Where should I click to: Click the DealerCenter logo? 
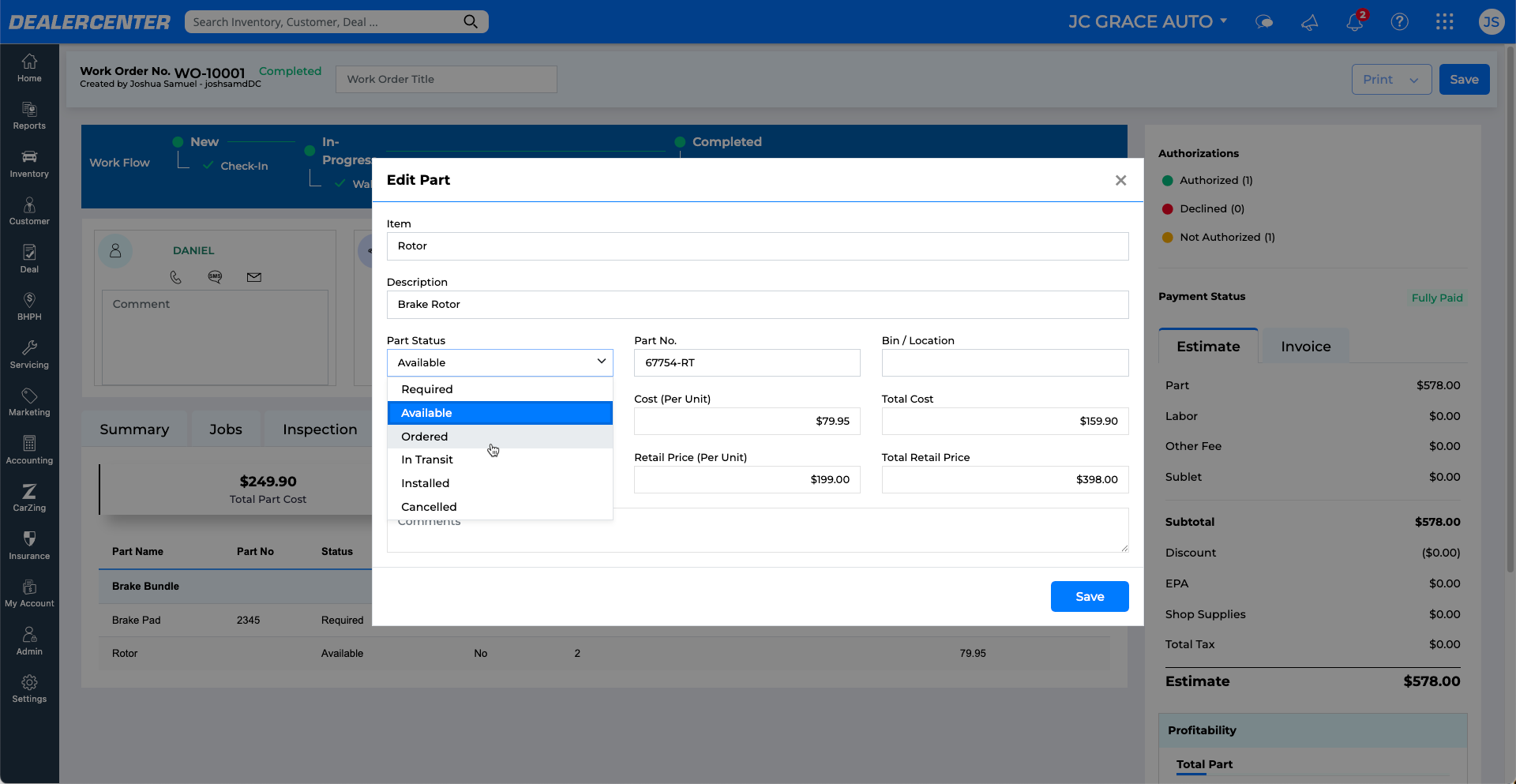[89, 22]
